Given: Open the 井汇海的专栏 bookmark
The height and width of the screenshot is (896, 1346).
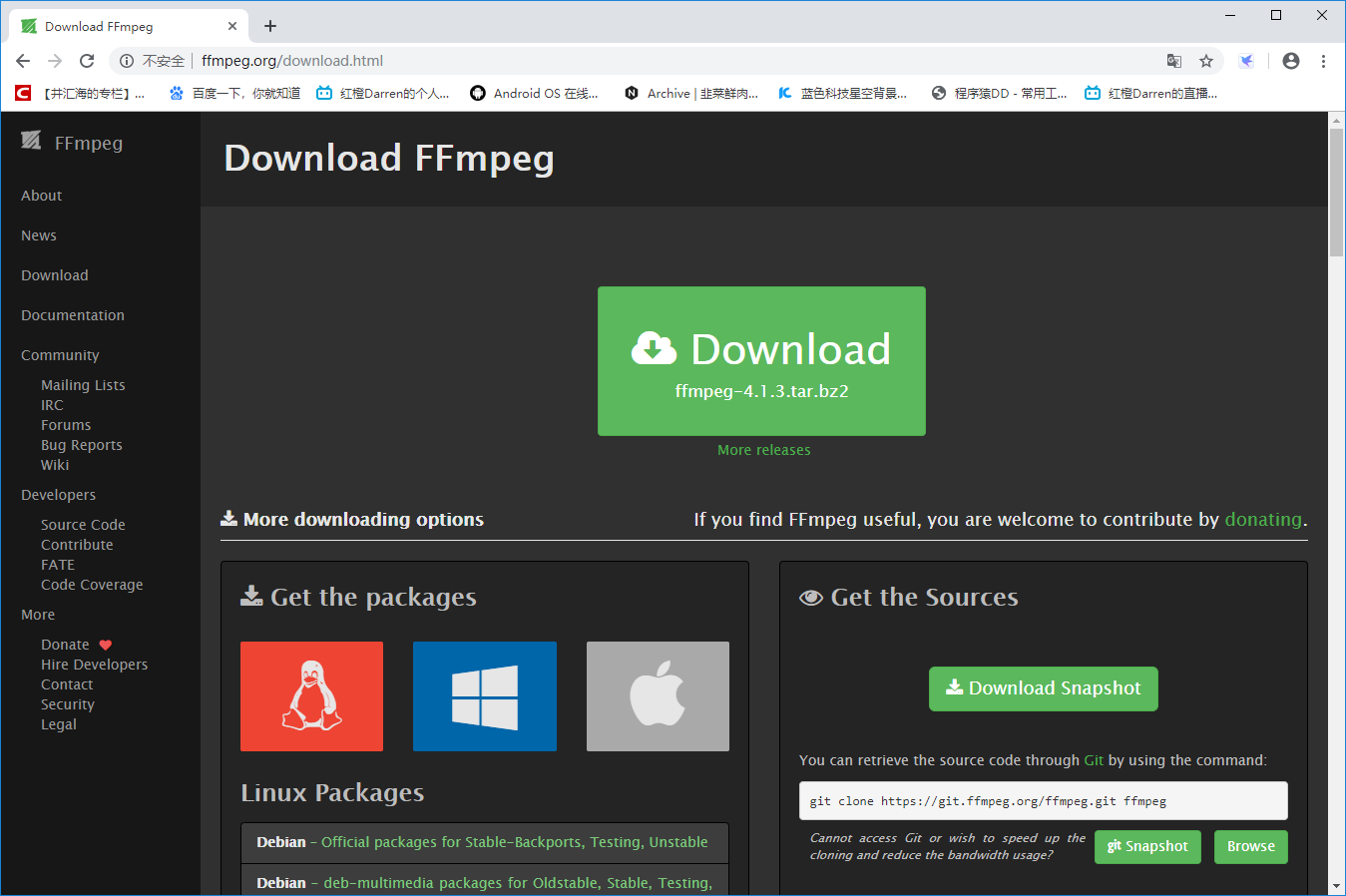Looking at the screenshot, I should click(x=80, y=93).
